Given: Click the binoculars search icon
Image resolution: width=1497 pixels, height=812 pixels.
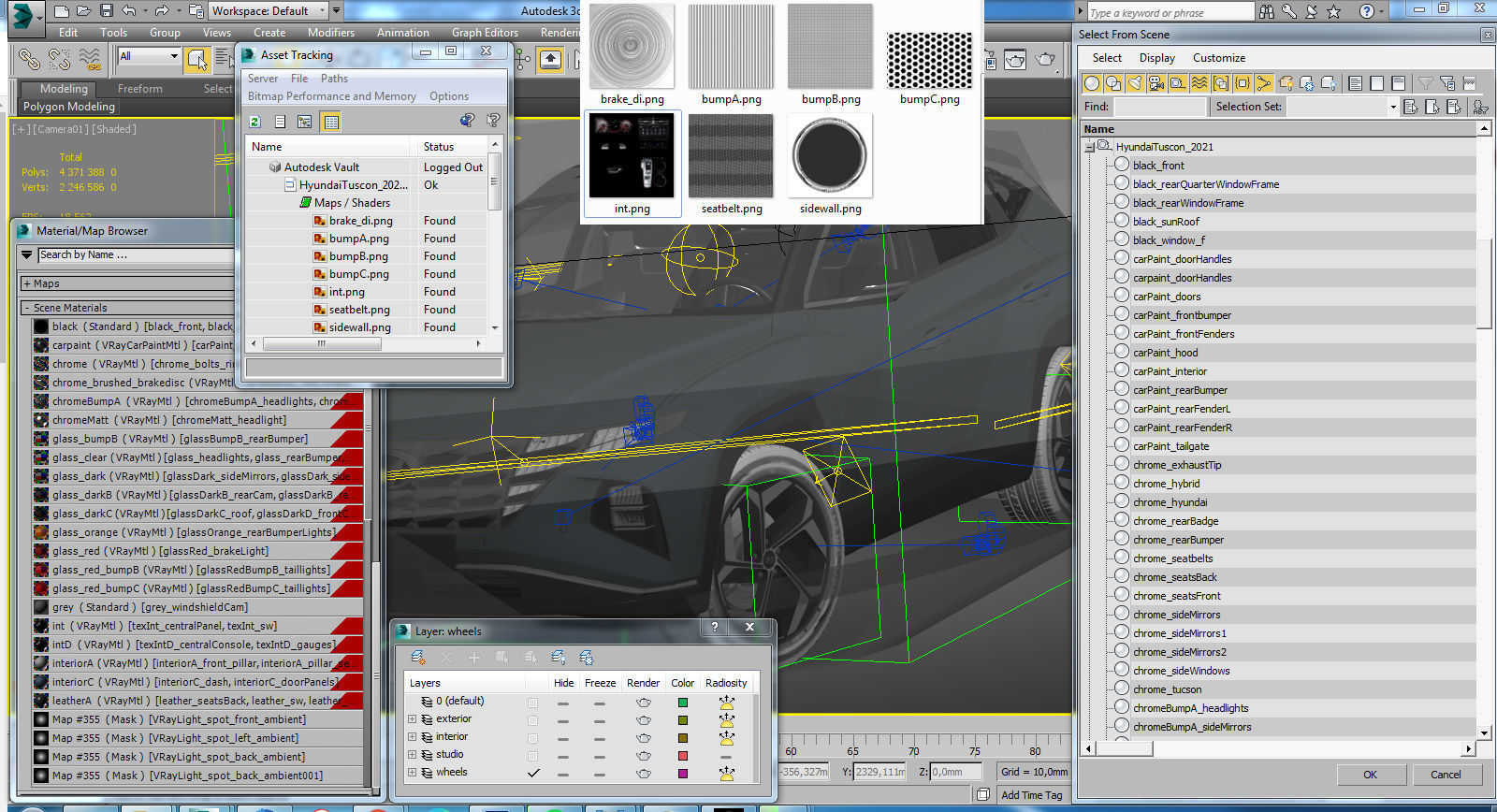Looking at the screenshot, I should (x=1267, y=11).
